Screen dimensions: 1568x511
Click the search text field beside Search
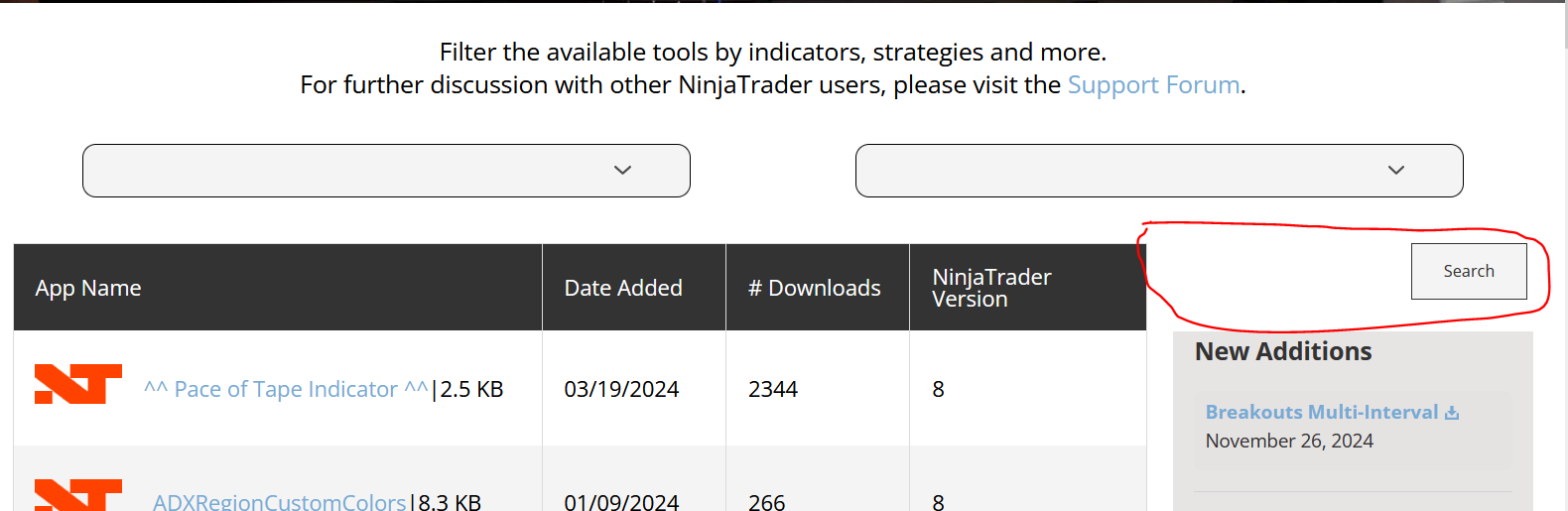[x=1280, y=271]
